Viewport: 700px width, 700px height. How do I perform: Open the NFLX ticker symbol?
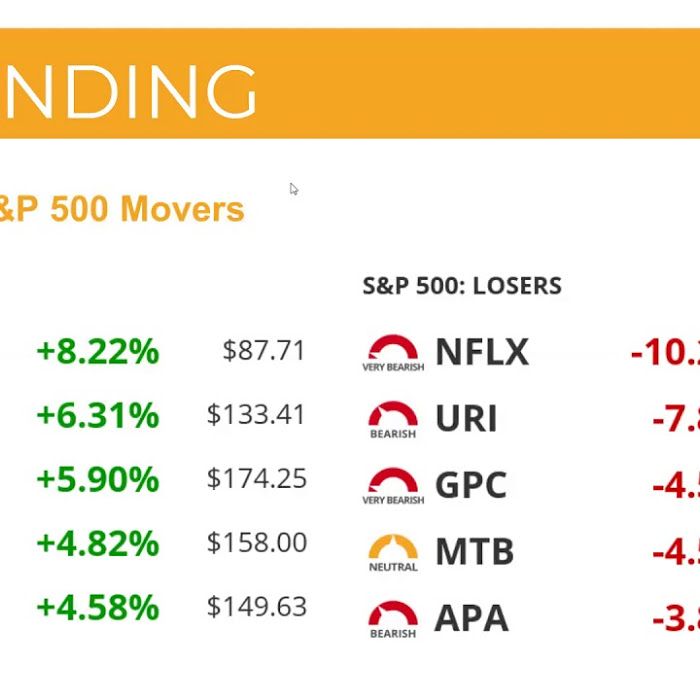482,352
